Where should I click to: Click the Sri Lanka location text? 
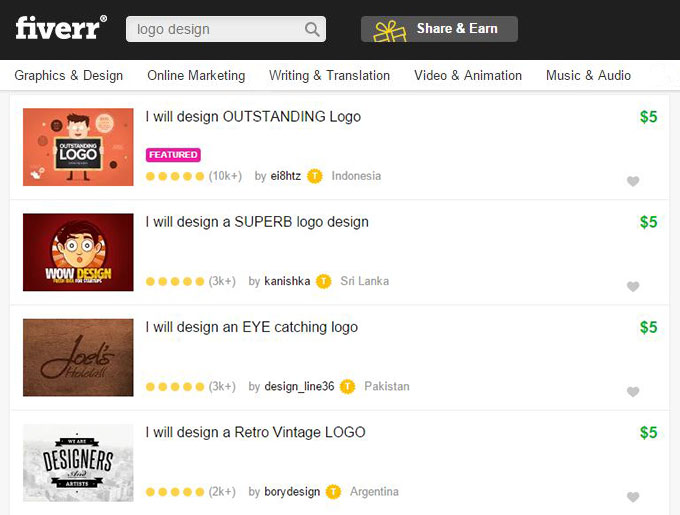pos(365,281)
